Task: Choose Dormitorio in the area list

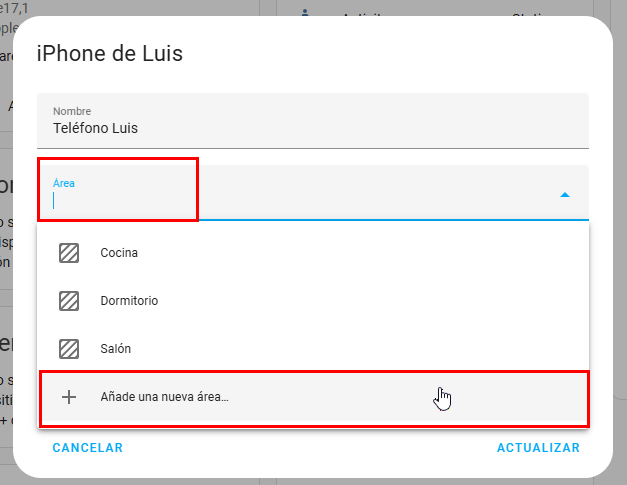Action: pyautogui.click(x=129, y=300)
